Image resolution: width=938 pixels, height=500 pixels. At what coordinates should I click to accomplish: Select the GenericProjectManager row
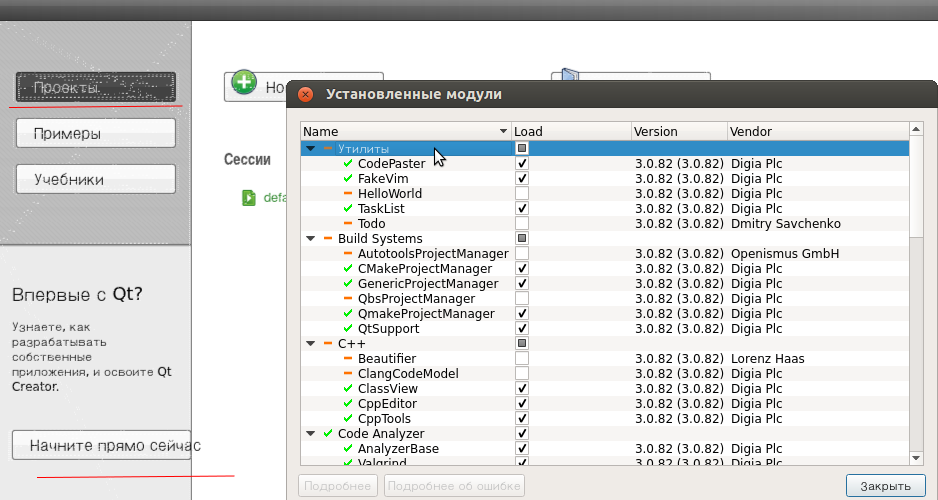(x=605, y=283)
